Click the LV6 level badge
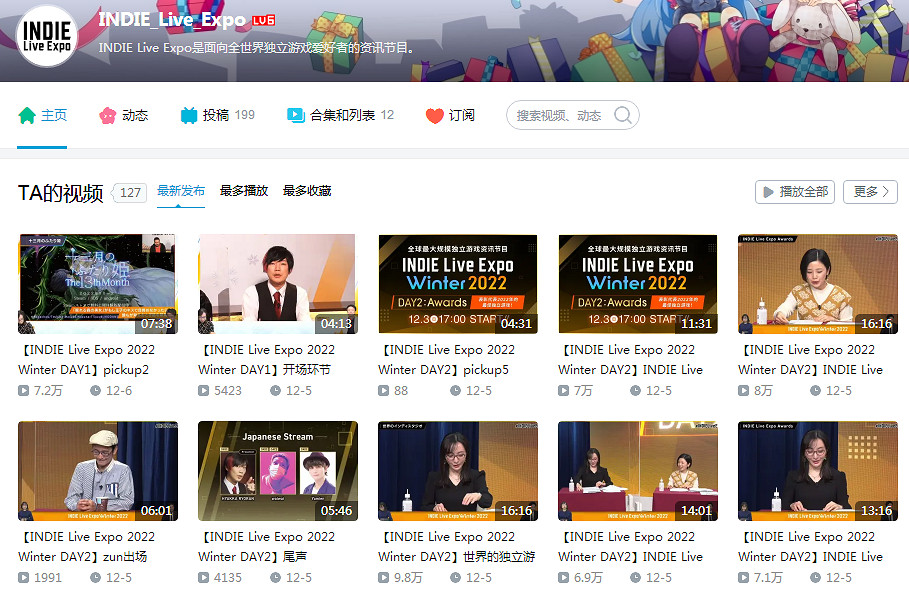This screenshot has width=909, height=596. pyautogui.click(x=263, y=20)
